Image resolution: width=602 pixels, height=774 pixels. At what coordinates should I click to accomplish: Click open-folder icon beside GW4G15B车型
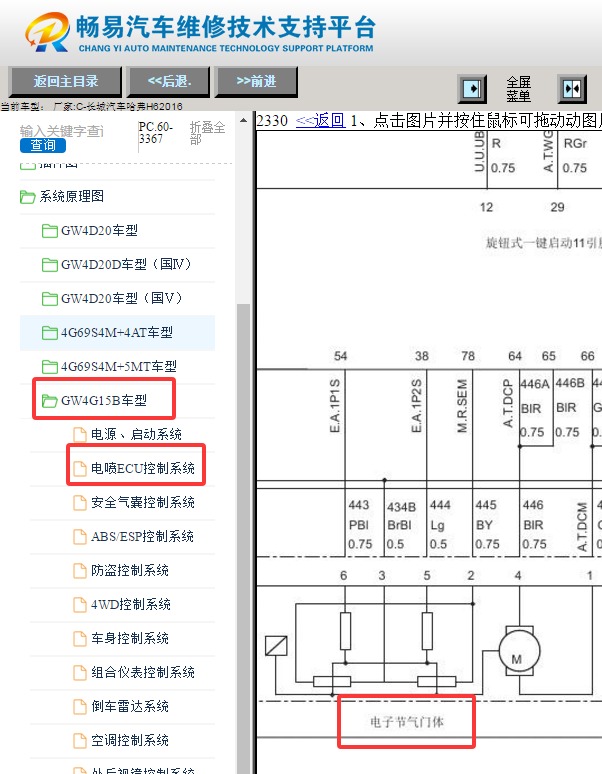point(49,401)
